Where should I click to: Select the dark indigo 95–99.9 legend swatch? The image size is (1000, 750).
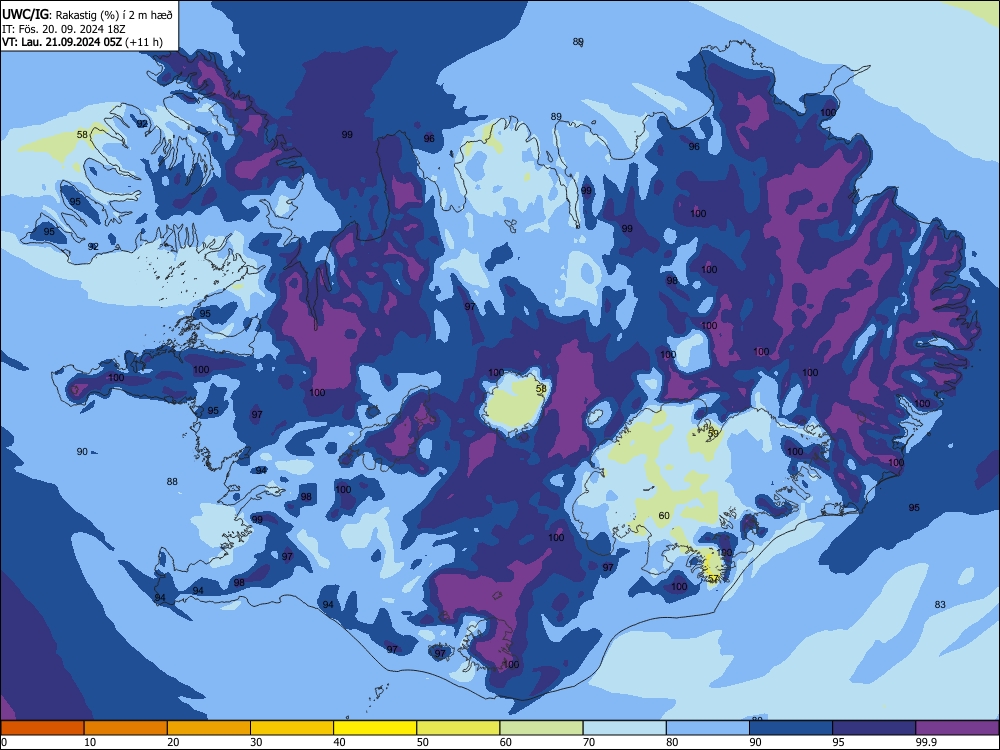coord(874,728)
